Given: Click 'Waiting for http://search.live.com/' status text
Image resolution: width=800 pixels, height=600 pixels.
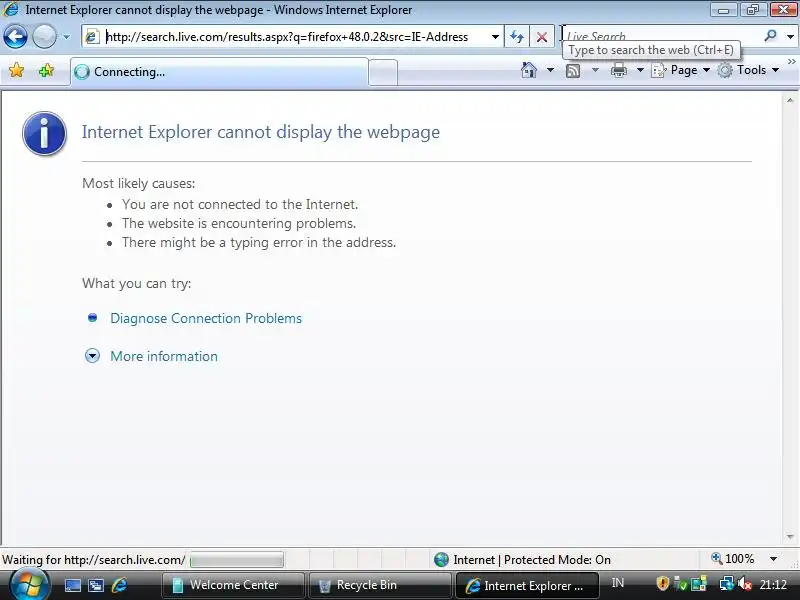Looking at the screenshot, I should click(x=93, y=560).
